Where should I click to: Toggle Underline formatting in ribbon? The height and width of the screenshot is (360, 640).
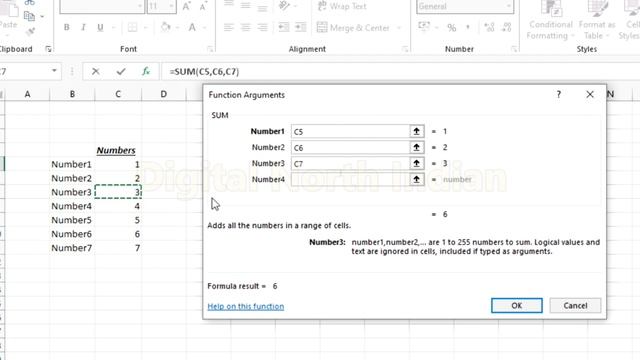pos(100,27)
